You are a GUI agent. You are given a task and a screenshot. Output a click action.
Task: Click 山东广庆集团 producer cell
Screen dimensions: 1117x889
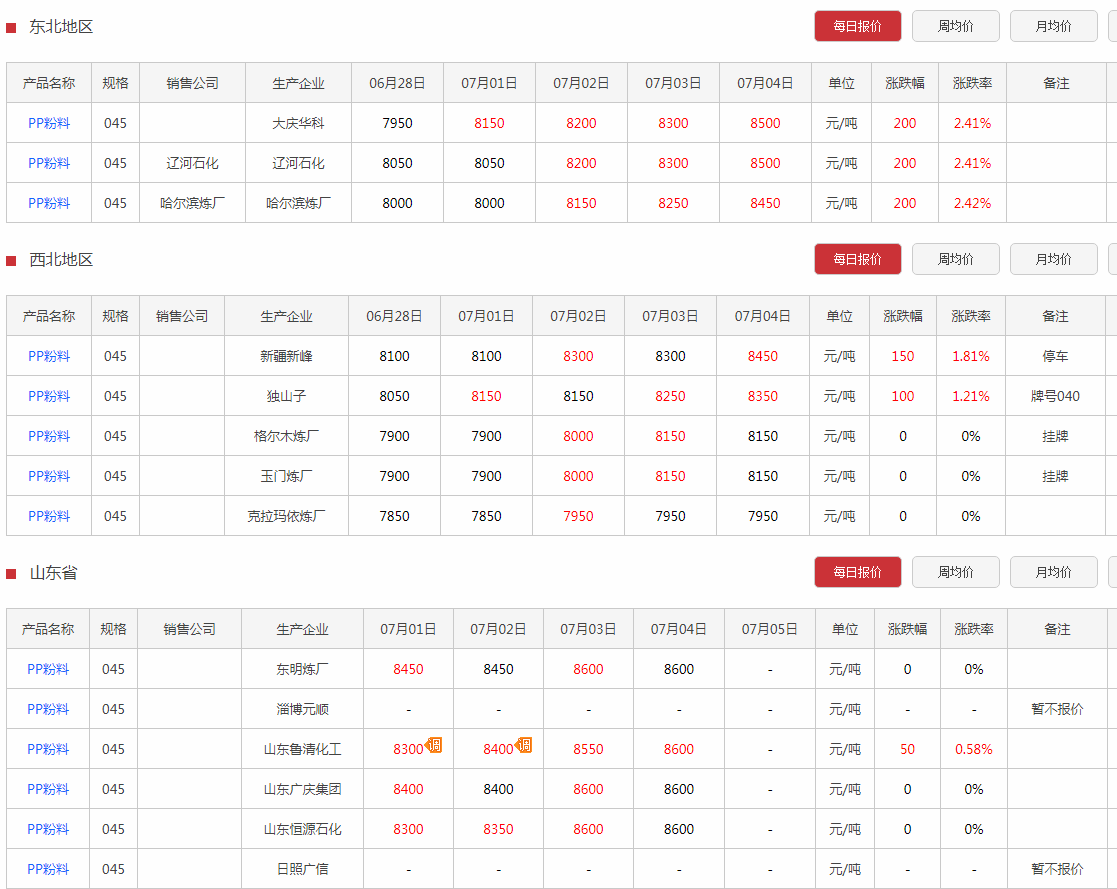click(303, 789)
